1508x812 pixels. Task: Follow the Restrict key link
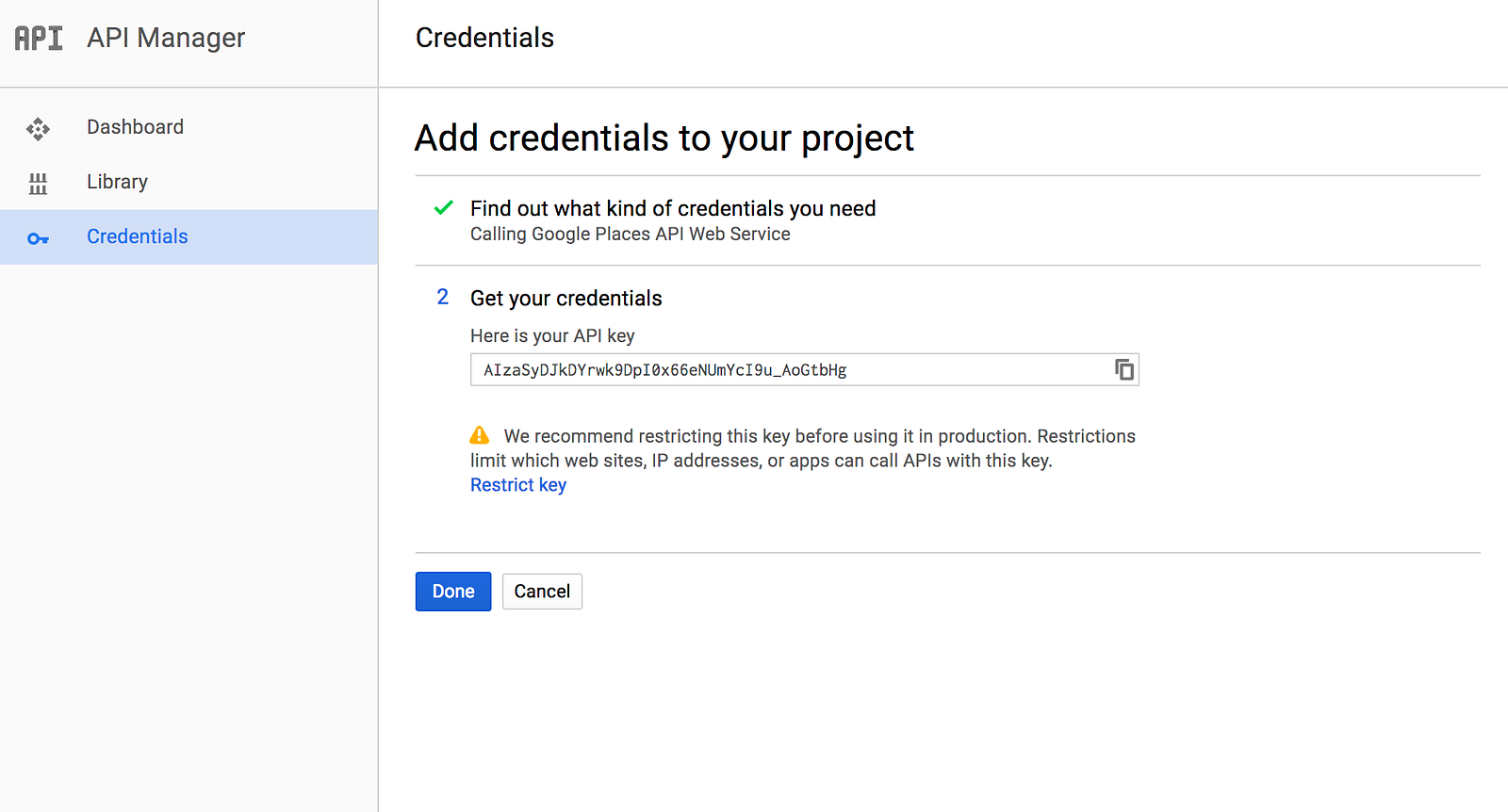coord(518,485)
